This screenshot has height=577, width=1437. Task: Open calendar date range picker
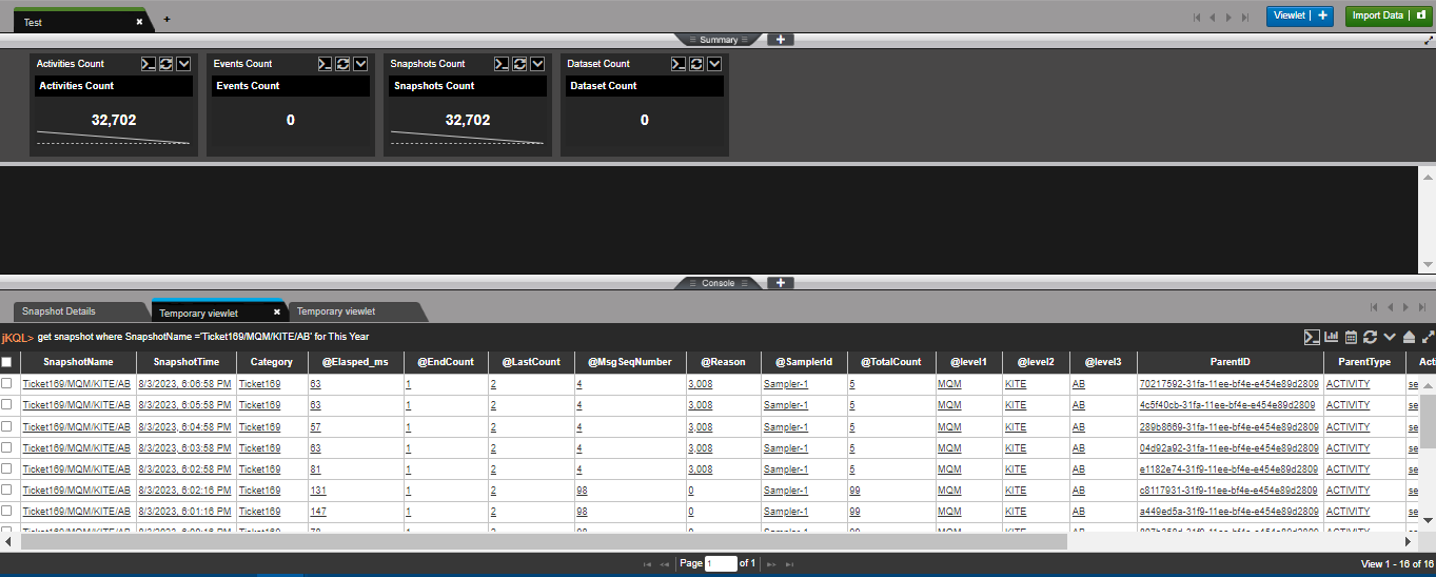point(1351,337)
